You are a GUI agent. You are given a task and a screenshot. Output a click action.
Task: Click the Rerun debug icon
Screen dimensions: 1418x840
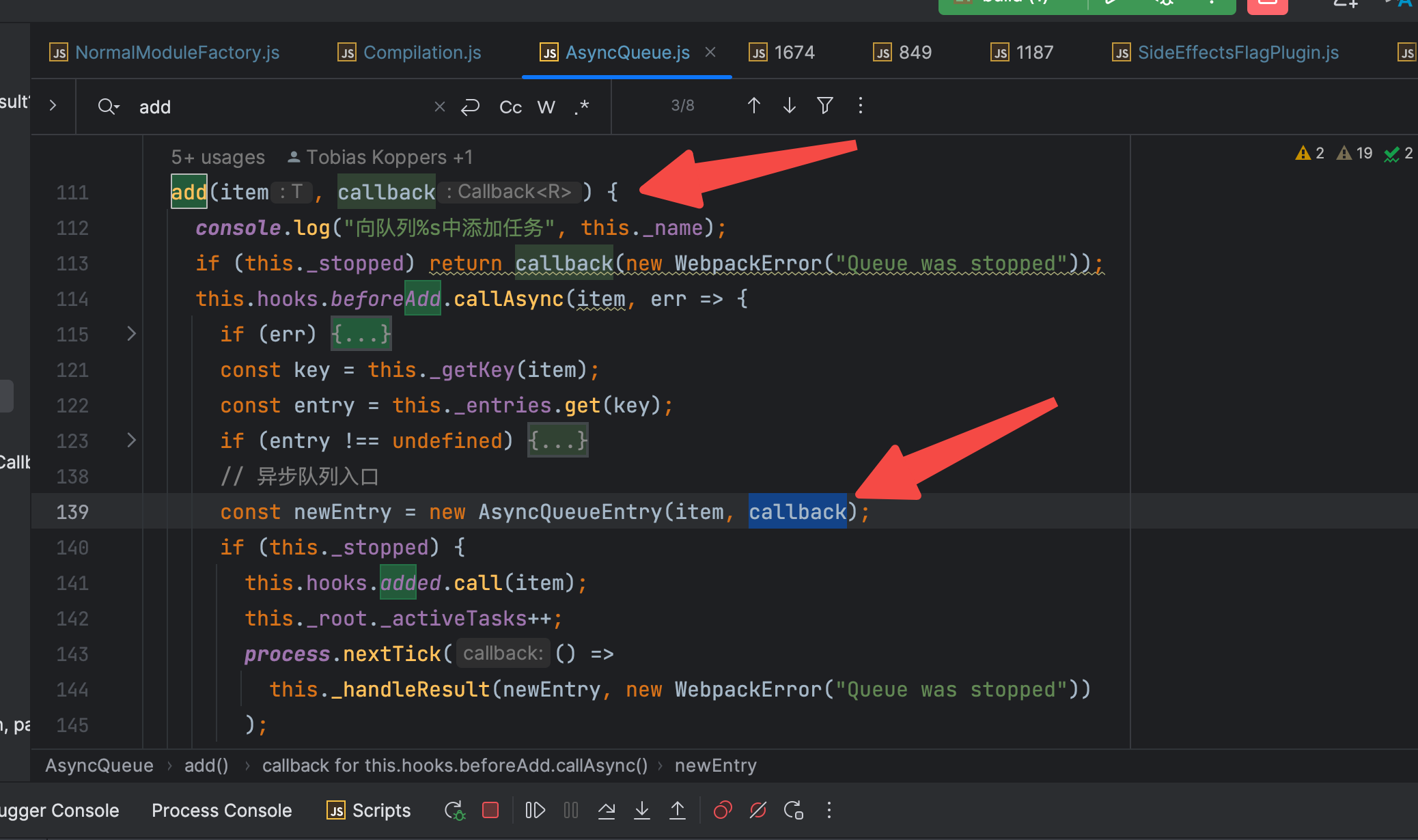455,811
